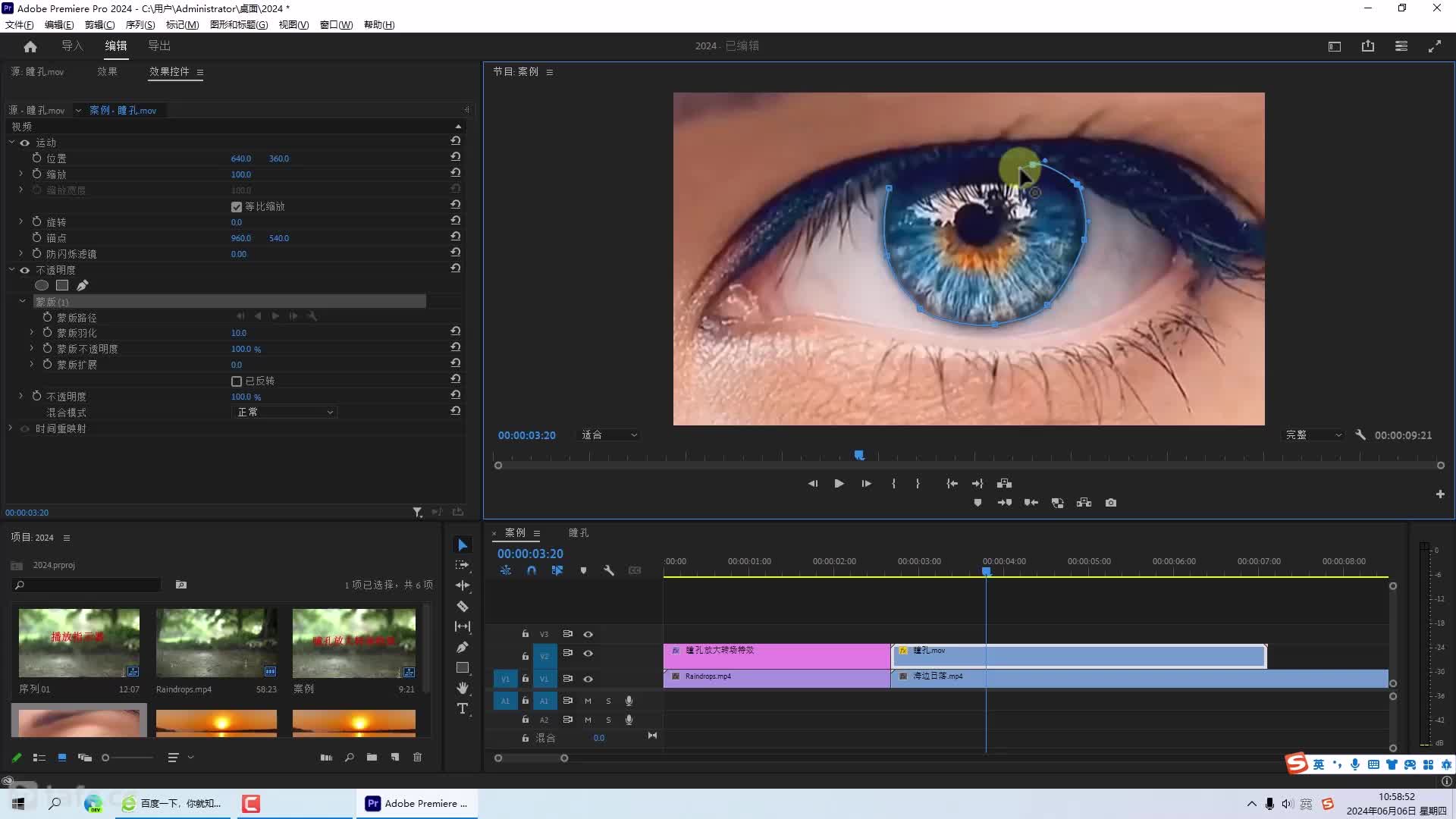Open Quick Export share icon

pos(1368,46)
